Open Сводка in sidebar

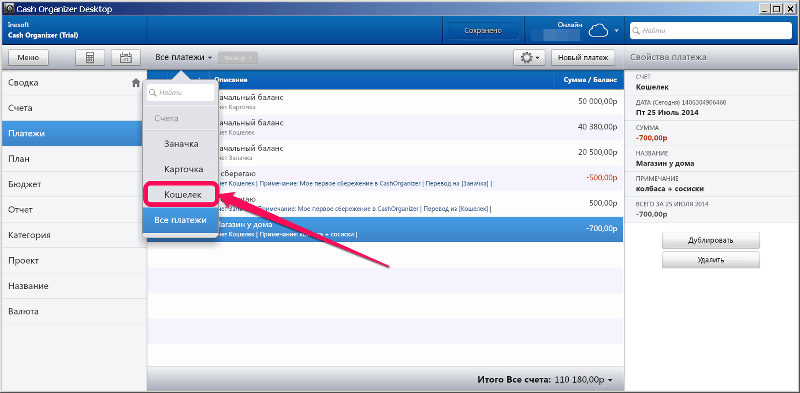pos(73,83)
